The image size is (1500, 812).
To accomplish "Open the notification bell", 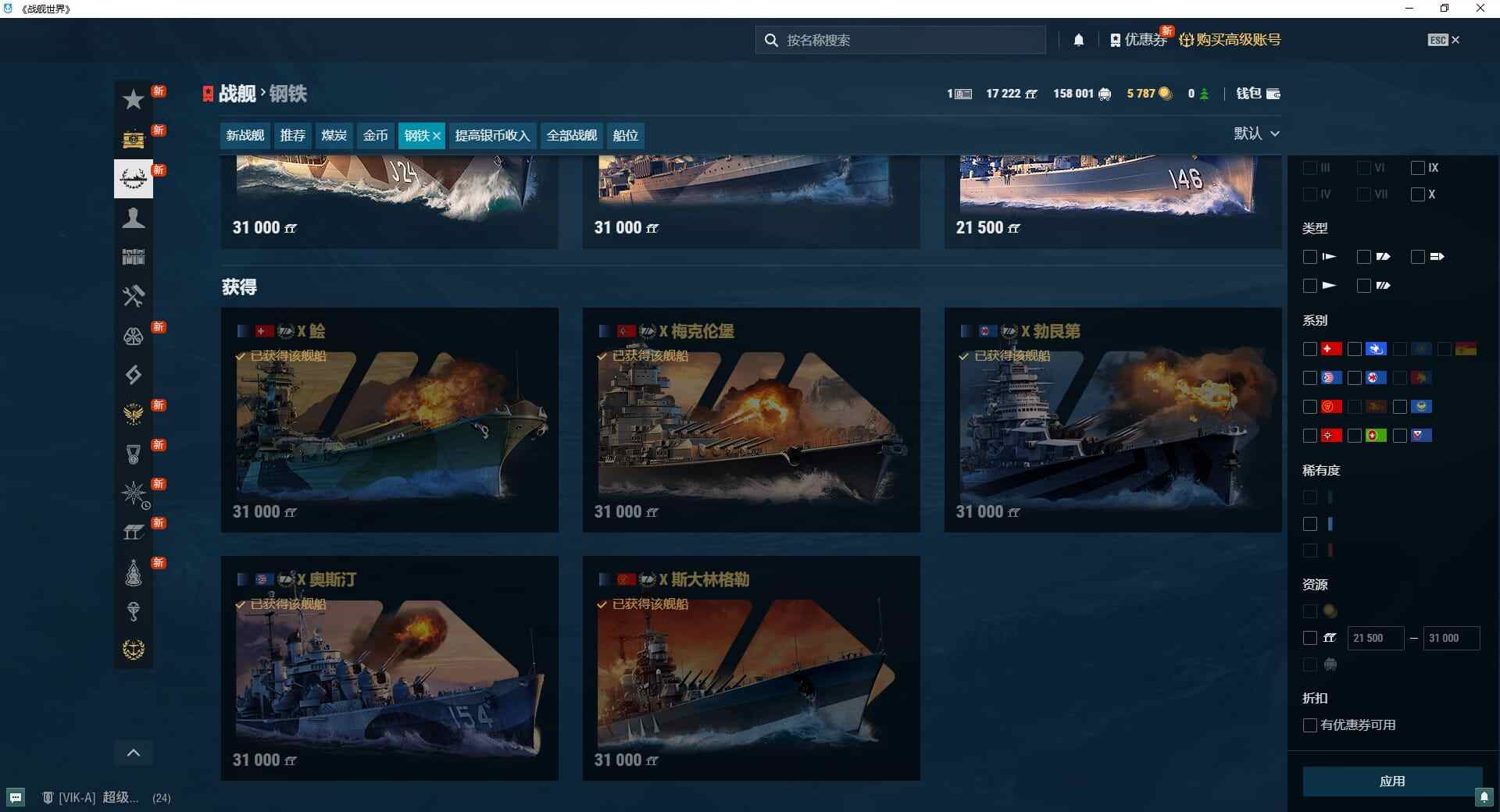I will [1078, 40].
